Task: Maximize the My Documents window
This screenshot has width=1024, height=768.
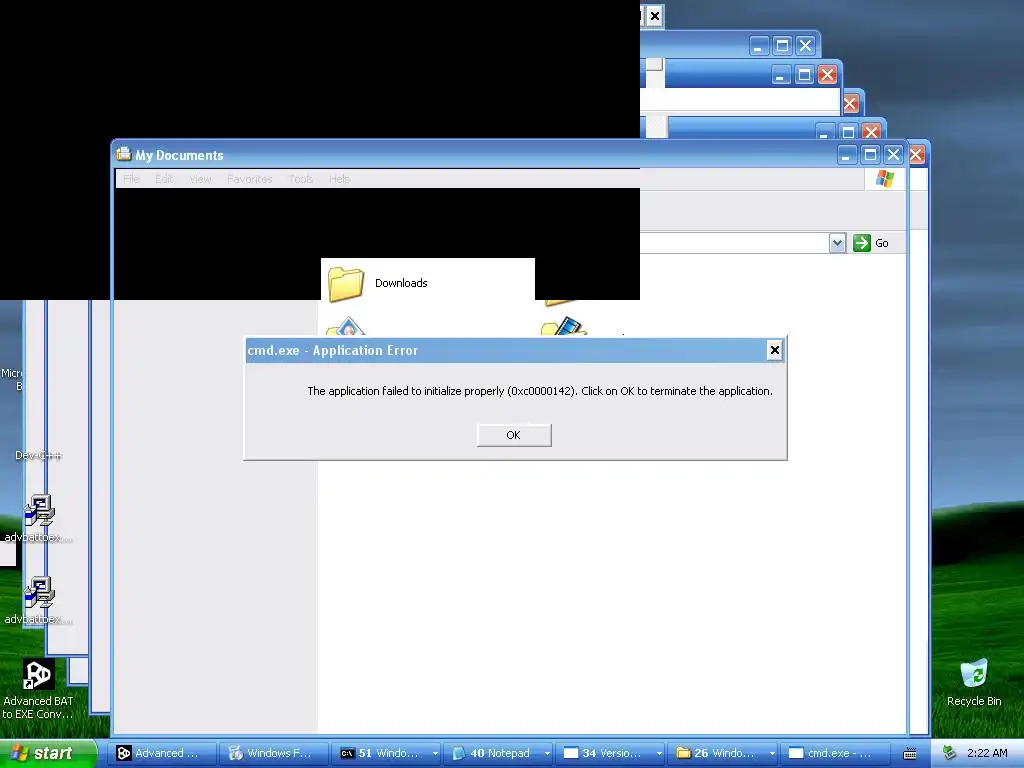Action: (870, 155)
